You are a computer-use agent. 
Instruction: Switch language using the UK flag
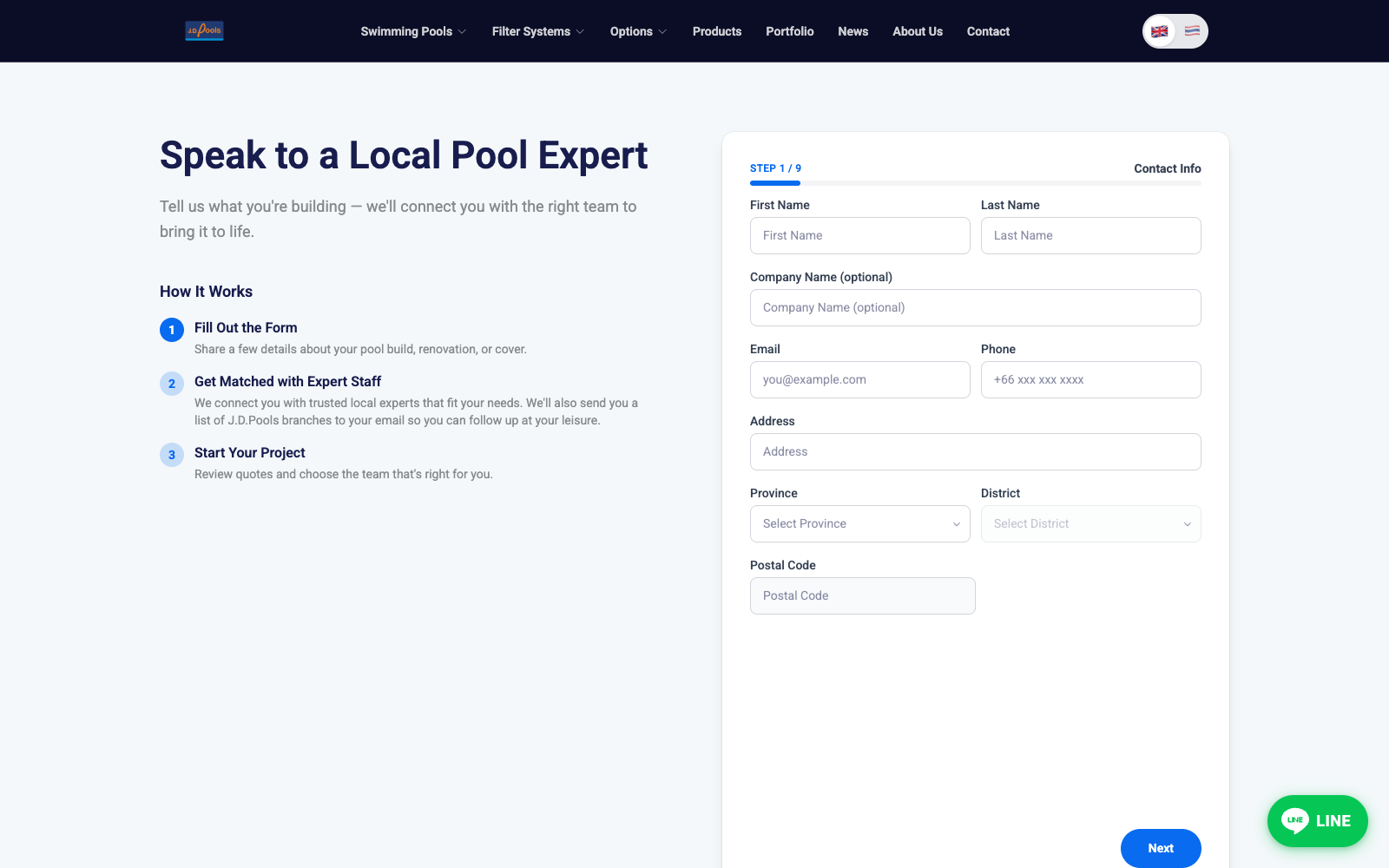[1159, 31]
